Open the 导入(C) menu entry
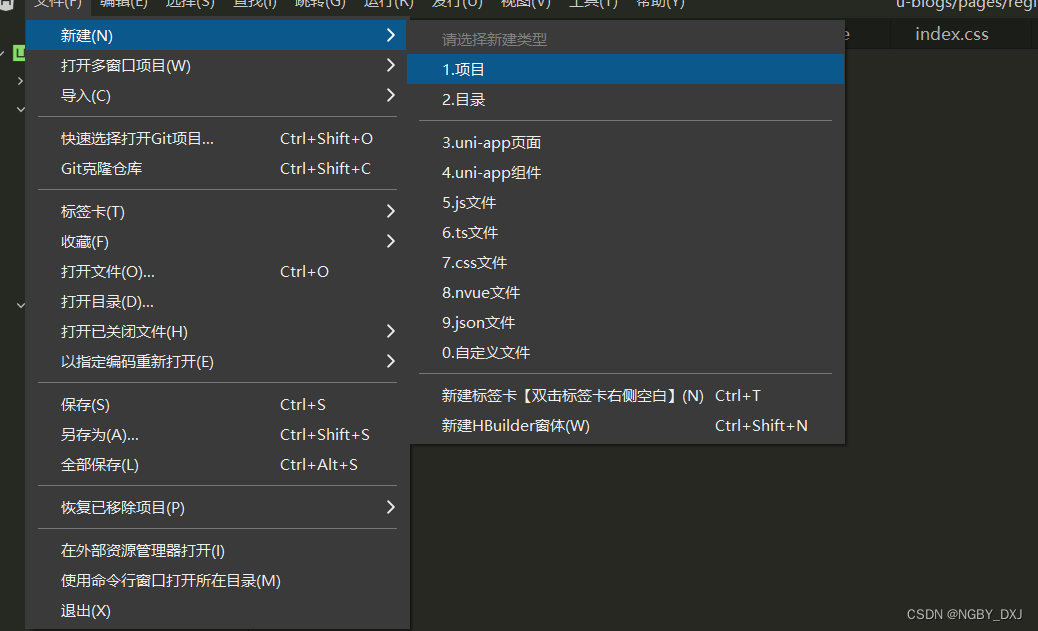Viewport: 1038px width, 631px height. point(216,95)
